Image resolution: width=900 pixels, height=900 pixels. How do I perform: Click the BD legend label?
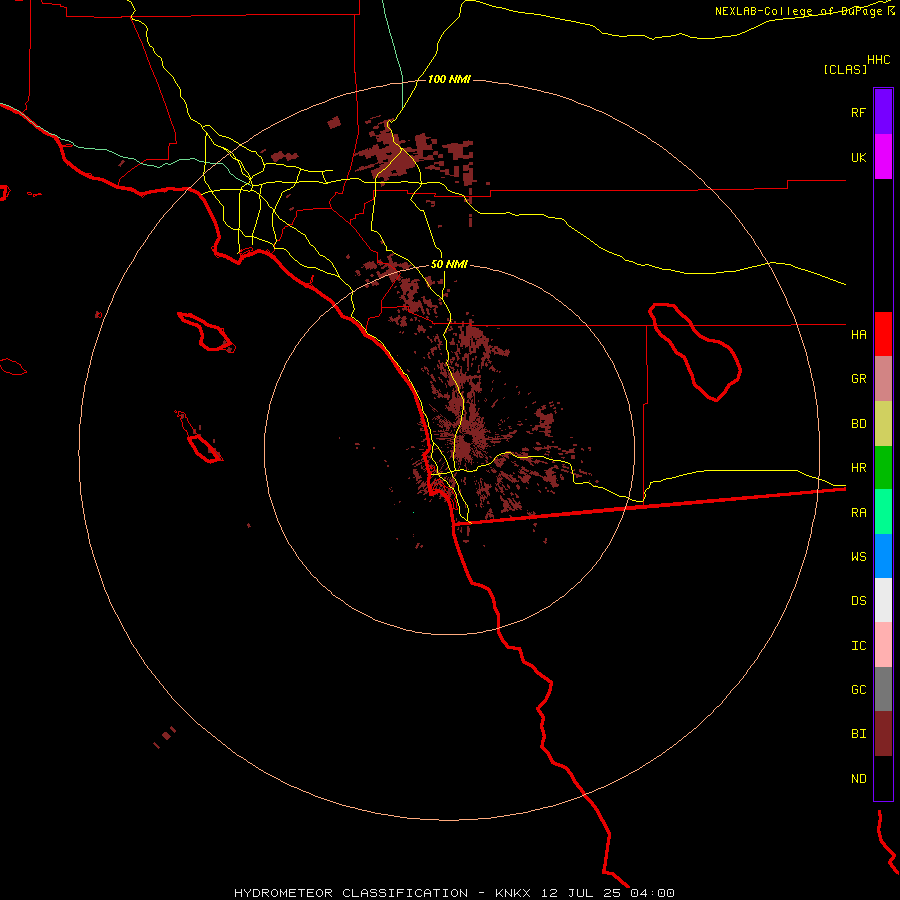point(859,424)
